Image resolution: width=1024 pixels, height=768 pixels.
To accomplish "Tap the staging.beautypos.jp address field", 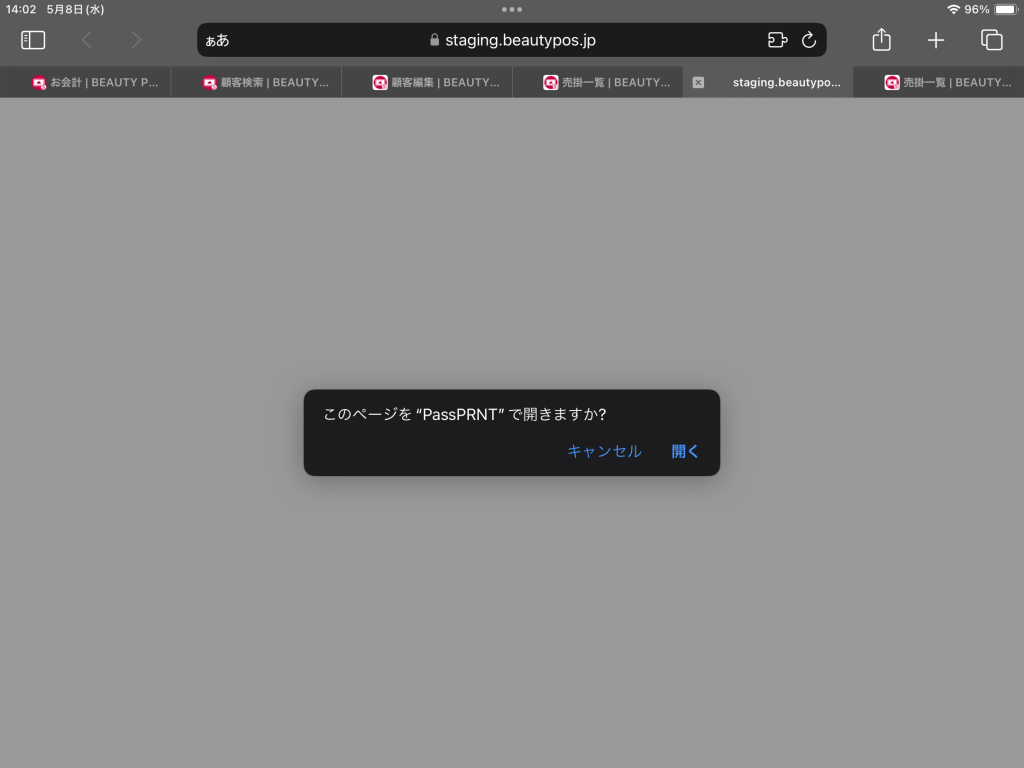I will tap(512, 40).
